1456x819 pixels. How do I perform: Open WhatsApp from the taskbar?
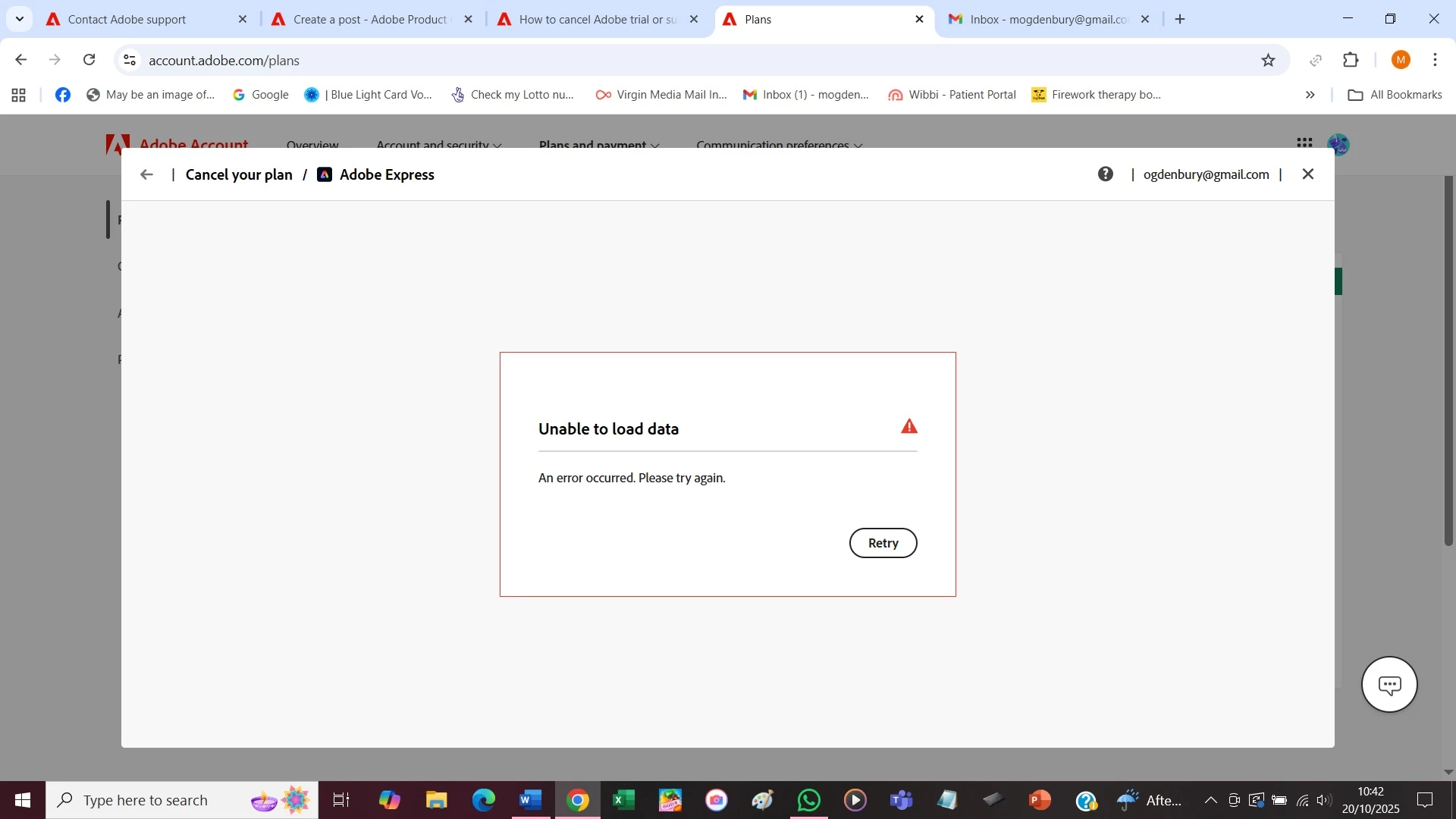808,801
